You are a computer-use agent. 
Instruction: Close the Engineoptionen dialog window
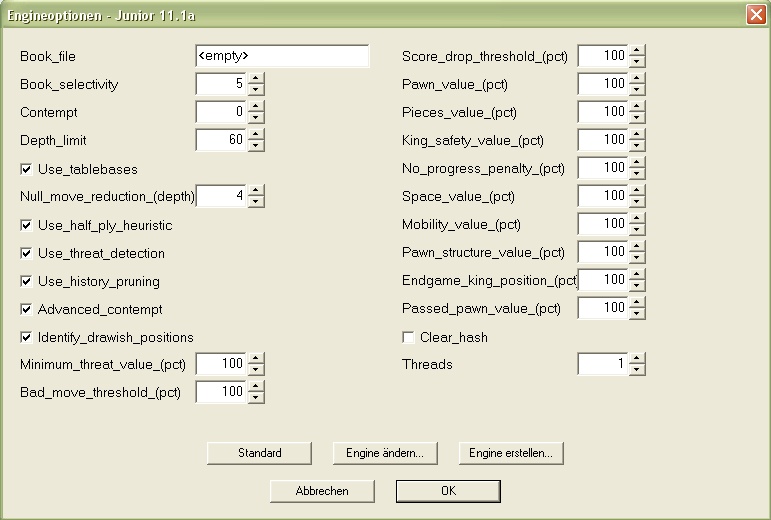click(x=756, y=15)
